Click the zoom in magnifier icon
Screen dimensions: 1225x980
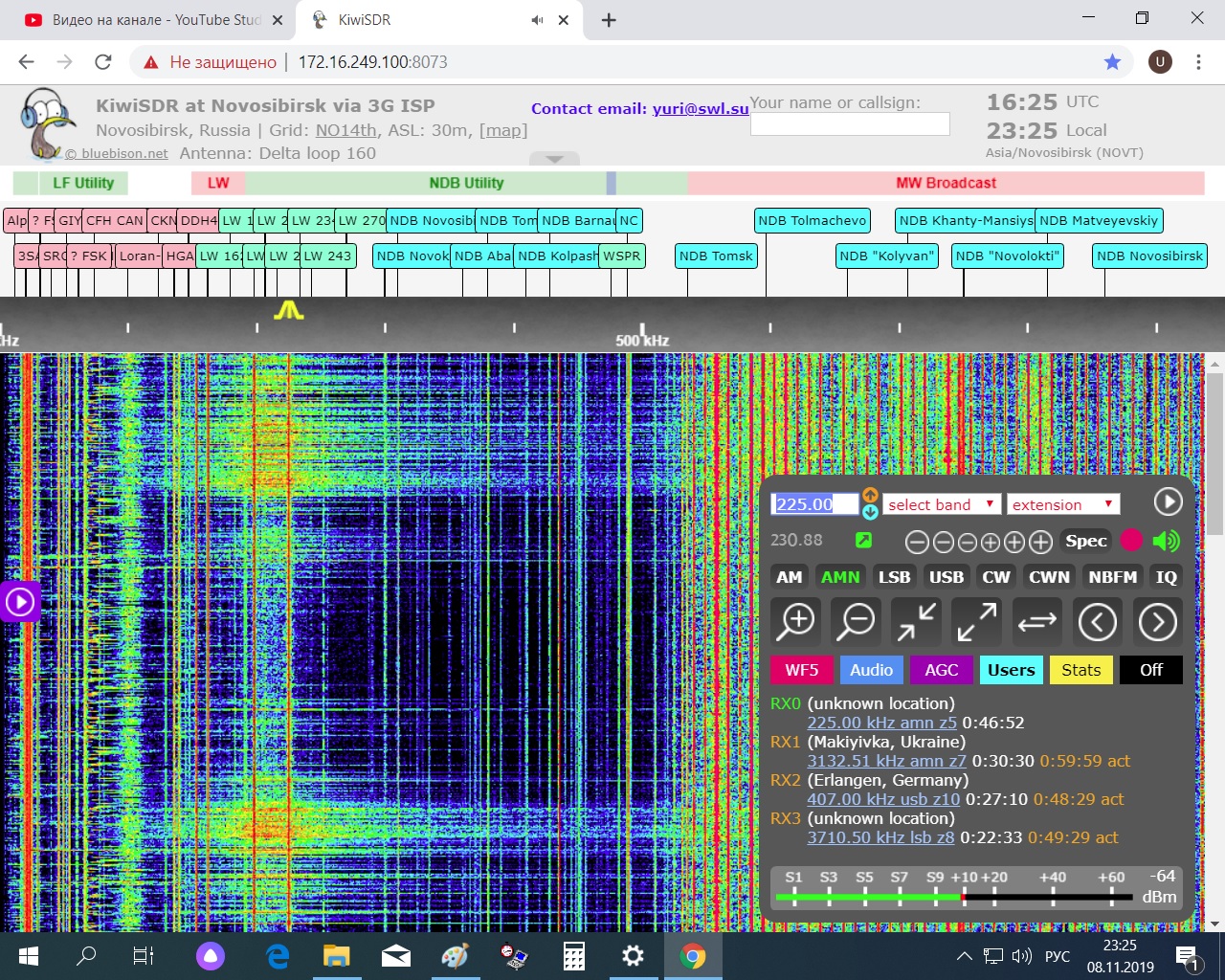(796, 622)
